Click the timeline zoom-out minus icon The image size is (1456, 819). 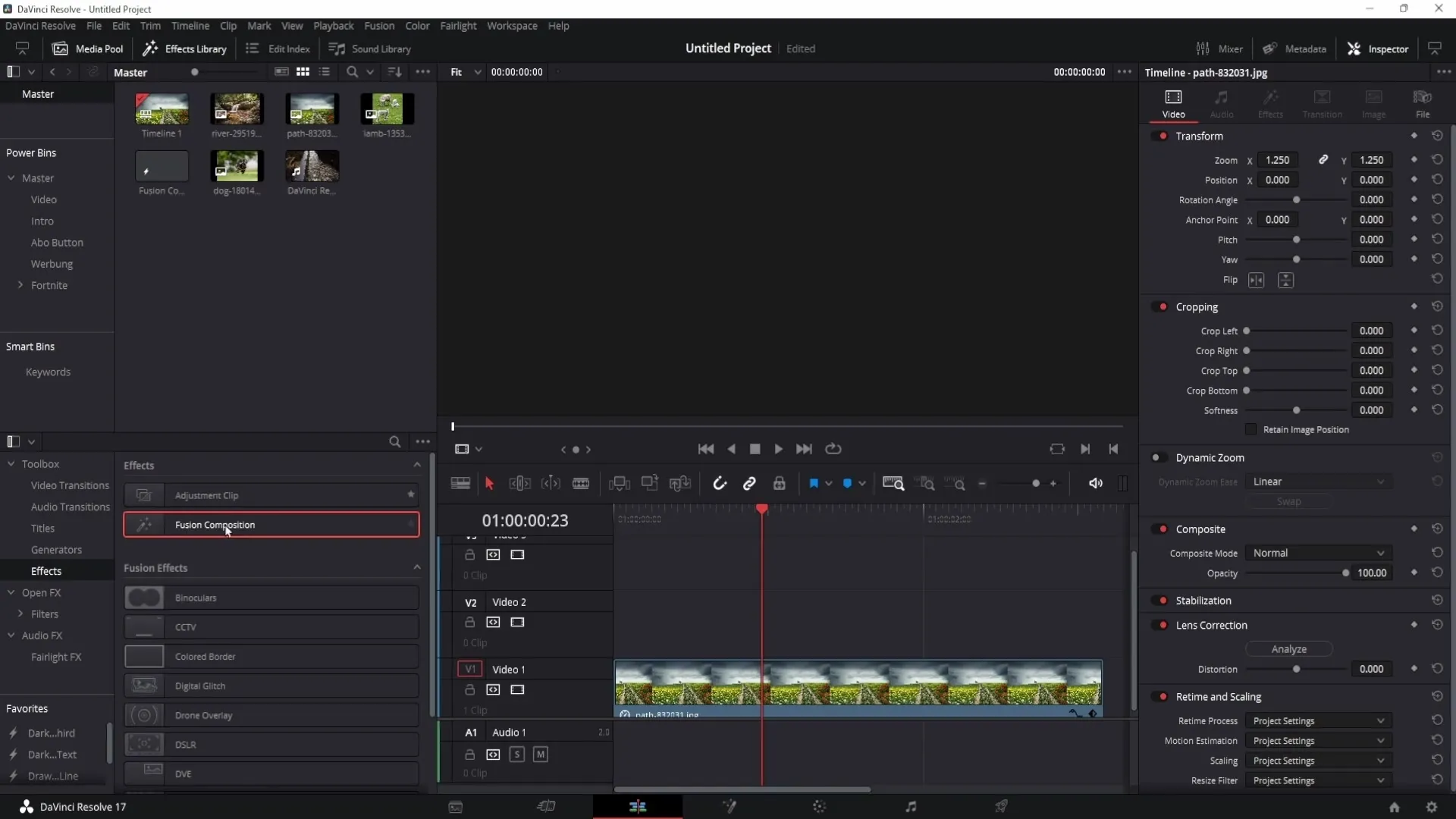pos(982,484)
